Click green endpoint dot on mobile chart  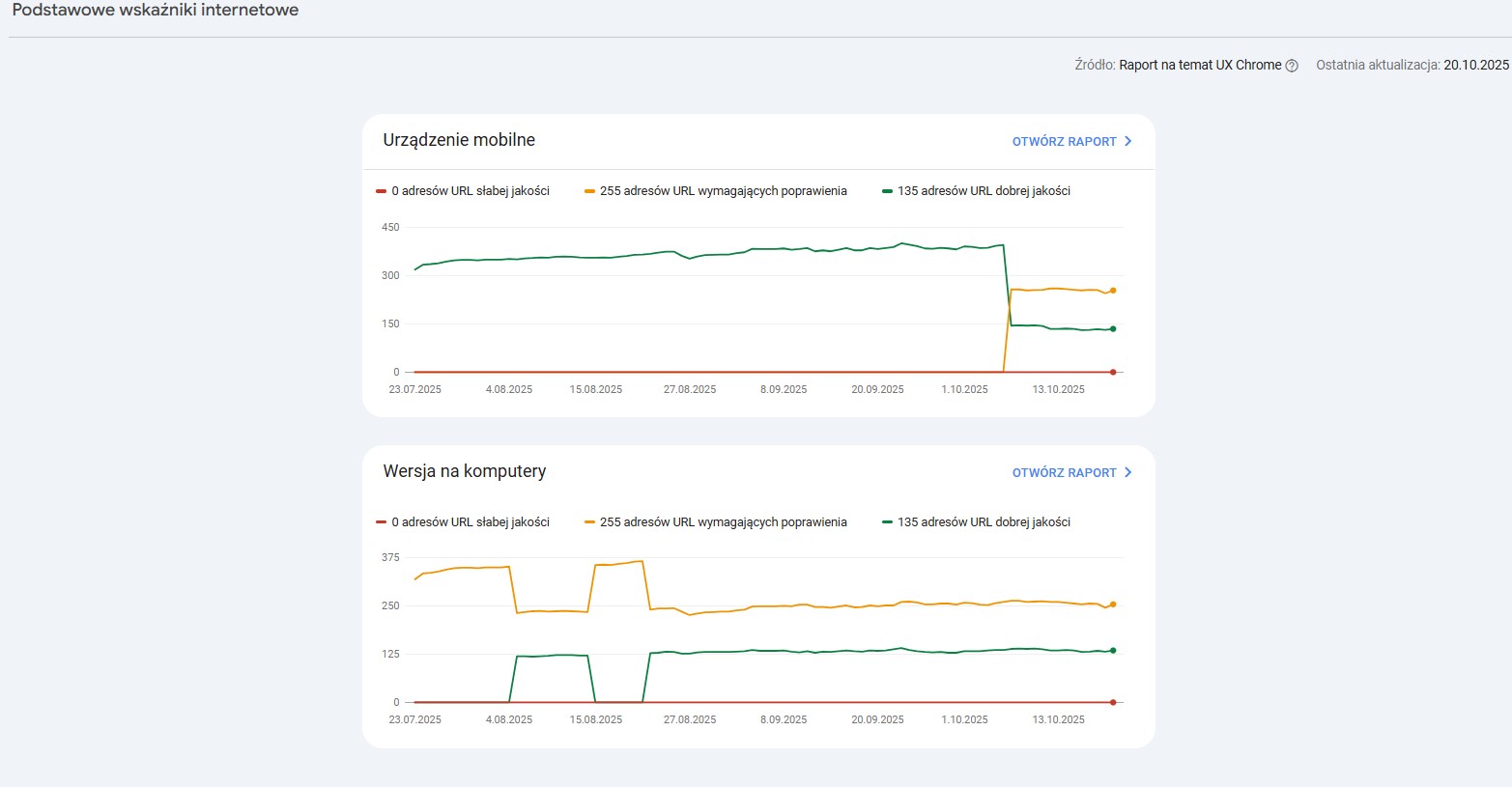click(x=1113, y=329)
